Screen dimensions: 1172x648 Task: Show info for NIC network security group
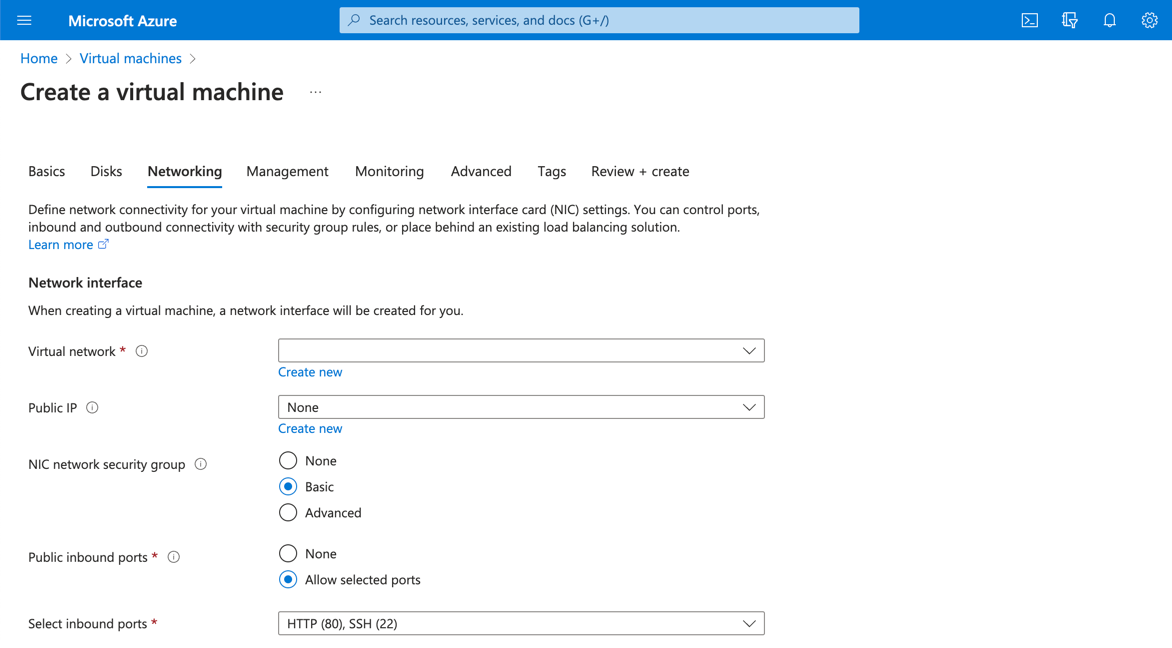pyautogui.click(x=200, y=464)
